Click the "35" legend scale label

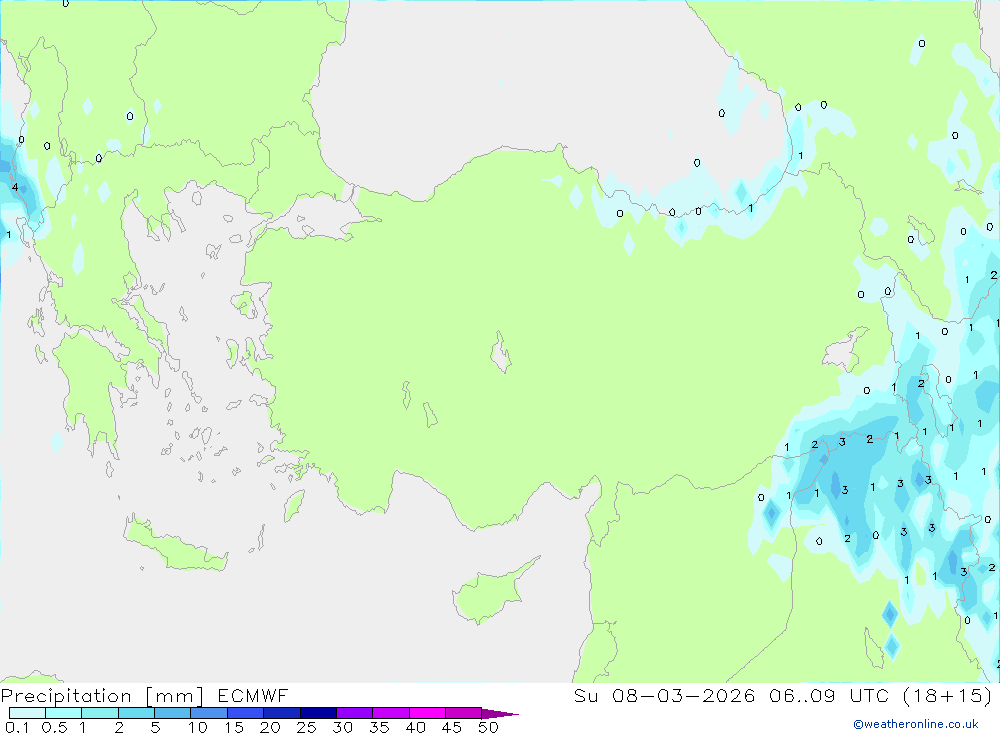pyautogui.click(x=379, y=727)
